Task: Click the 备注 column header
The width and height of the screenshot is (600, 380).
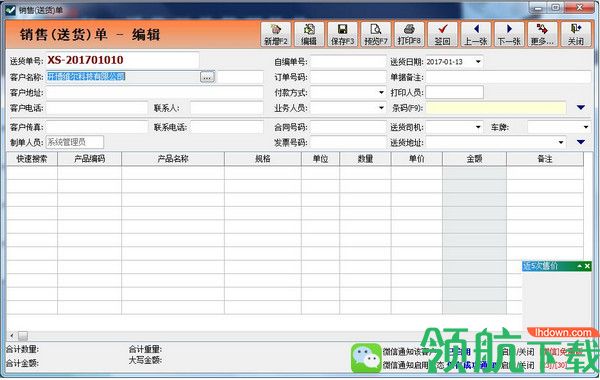Action: (545, 159)
